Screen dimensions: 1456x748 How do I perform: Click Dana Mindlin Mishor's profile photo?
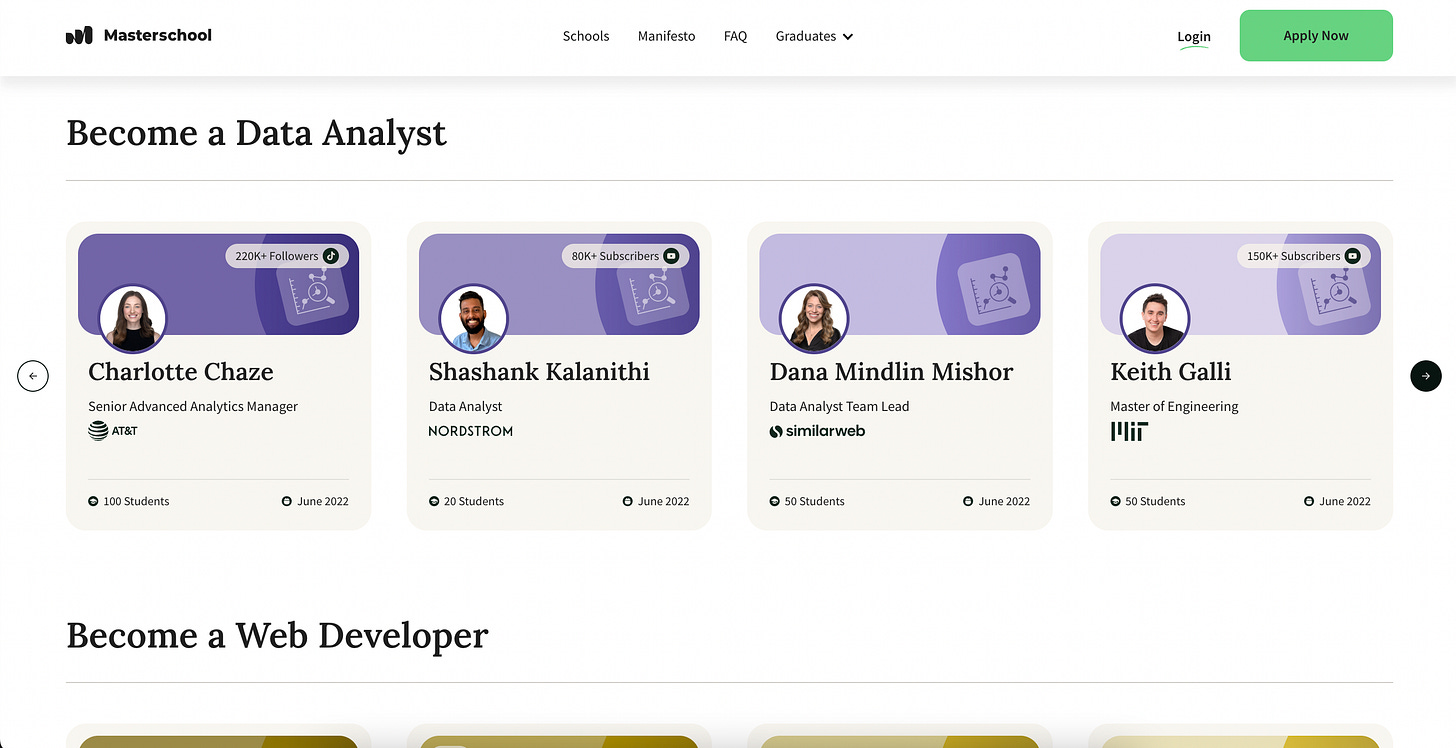(x=814, y=319)
